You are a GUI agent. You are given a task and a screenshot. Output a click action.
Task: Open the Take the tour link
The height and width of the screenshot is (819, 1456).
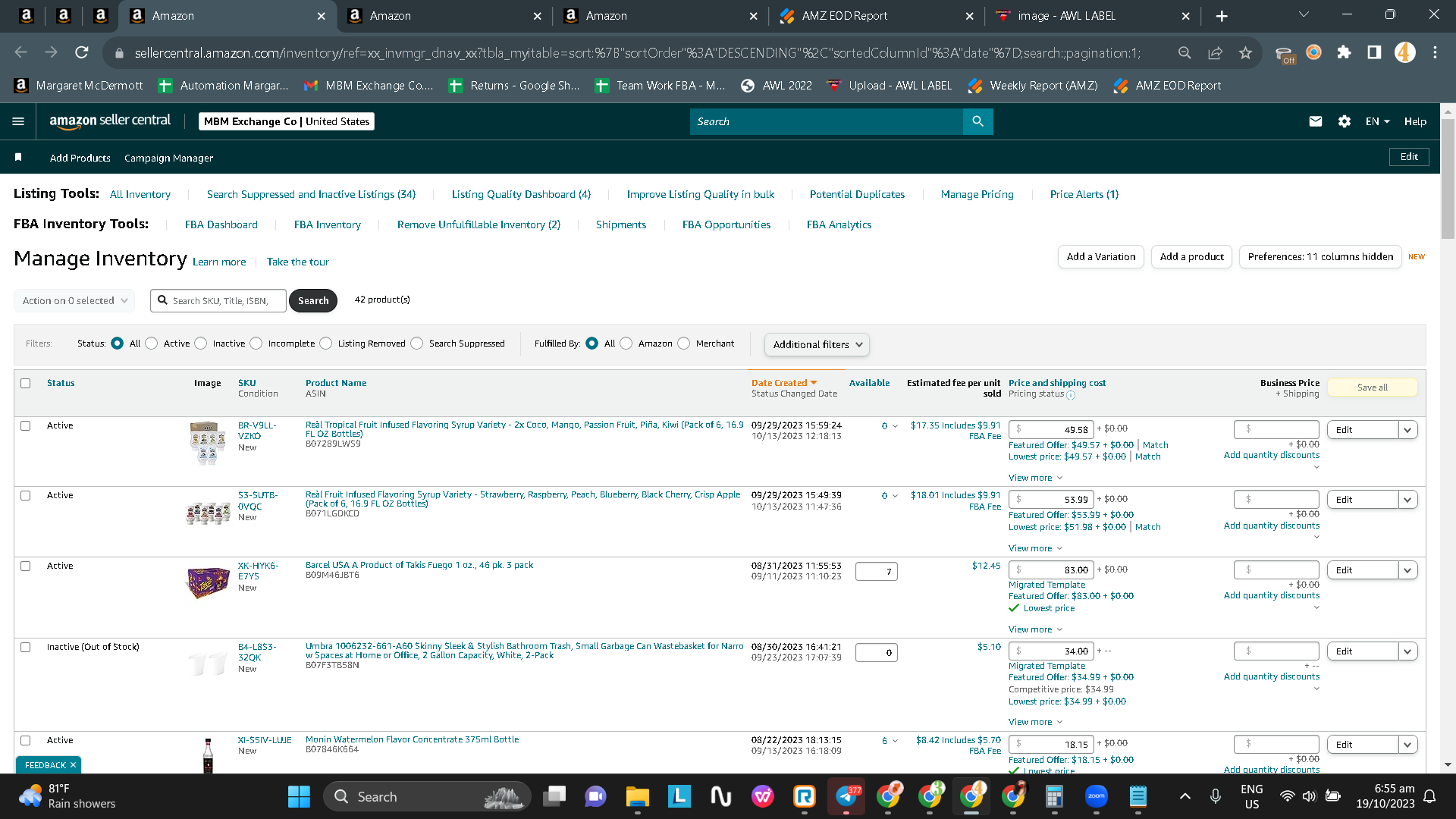298,262
